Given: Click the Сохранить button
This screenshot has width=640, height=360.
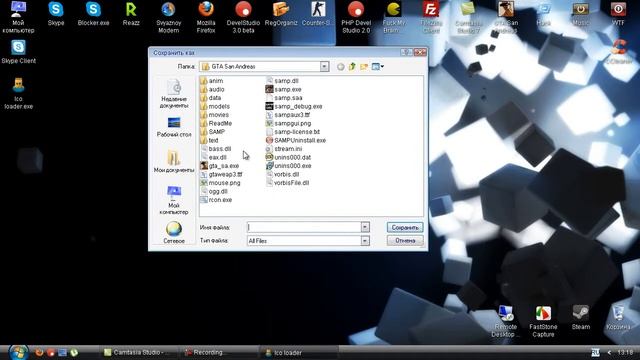Looking at the screenshot, I should [405, 227].
